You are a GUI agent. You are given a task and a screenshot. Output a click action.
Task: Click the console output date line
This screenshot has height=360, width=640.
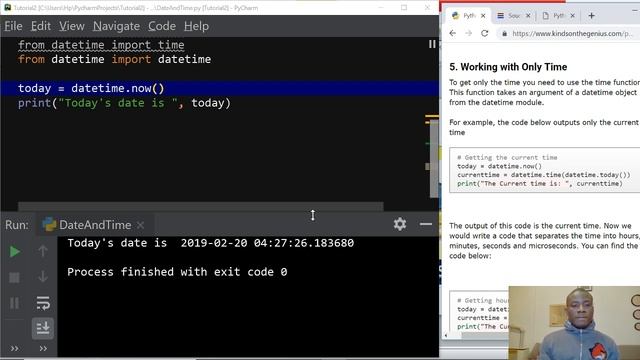pos(211,243)
